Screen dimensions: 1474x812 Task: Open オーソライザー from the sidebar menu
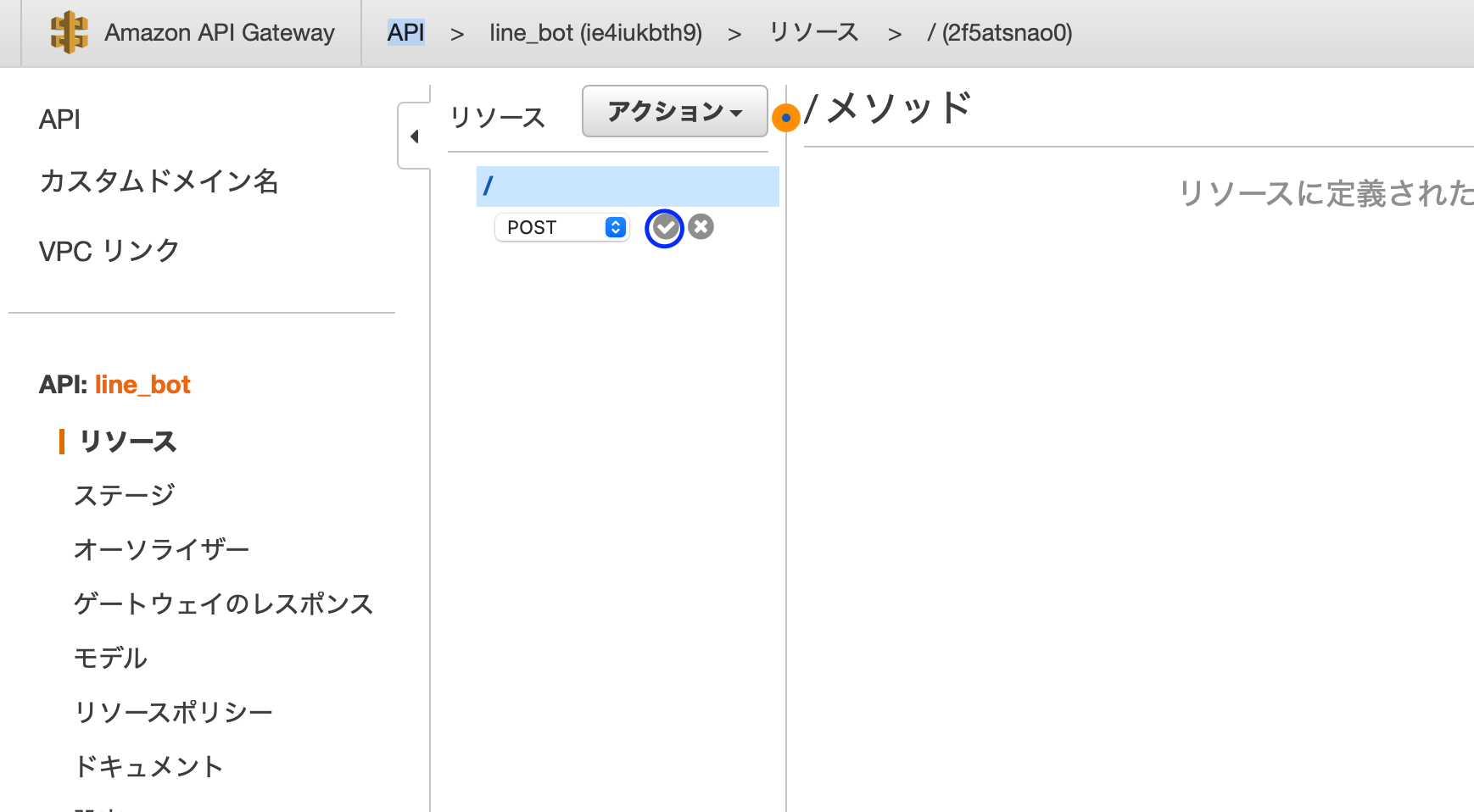click(161, 548)
